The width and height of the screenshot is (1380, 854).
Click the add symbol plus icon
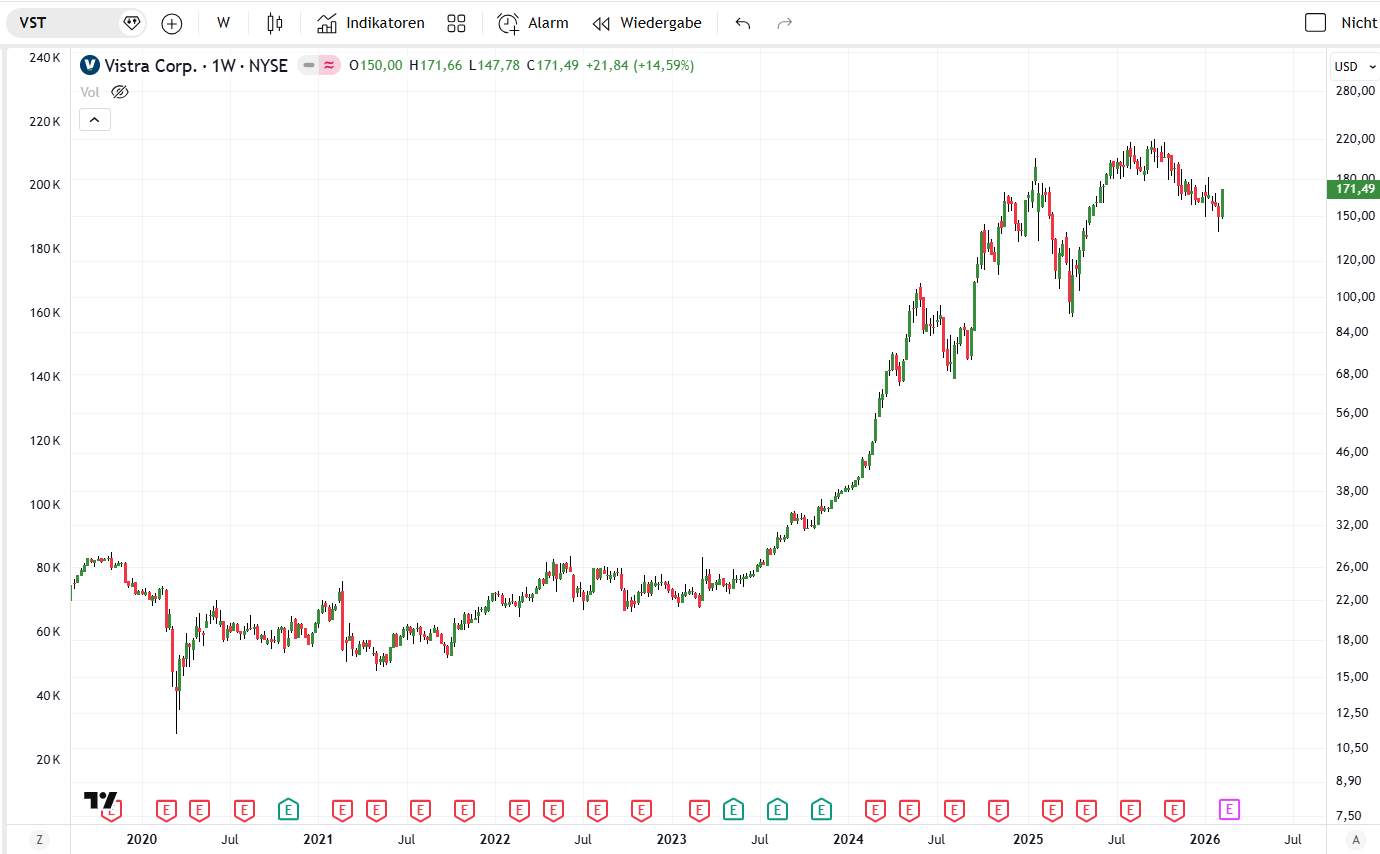point(172,23)
